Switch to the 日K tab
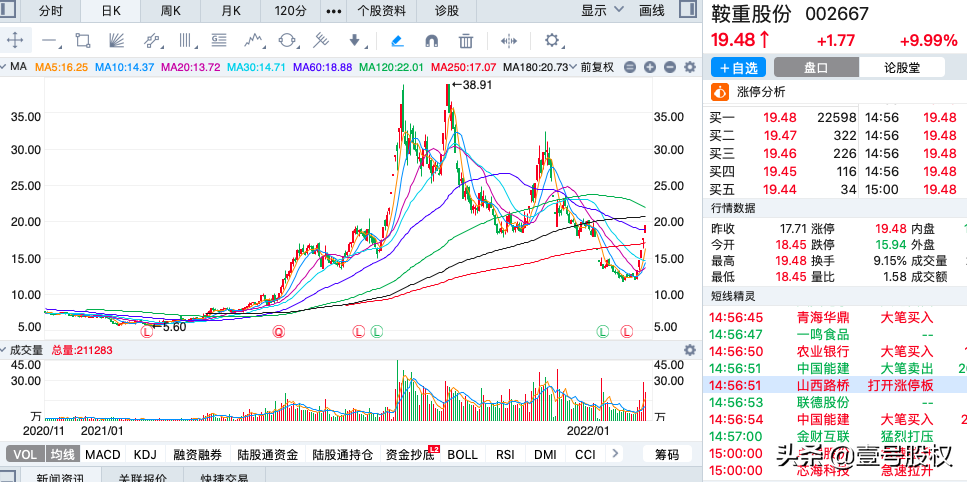 tap(110, 10)
